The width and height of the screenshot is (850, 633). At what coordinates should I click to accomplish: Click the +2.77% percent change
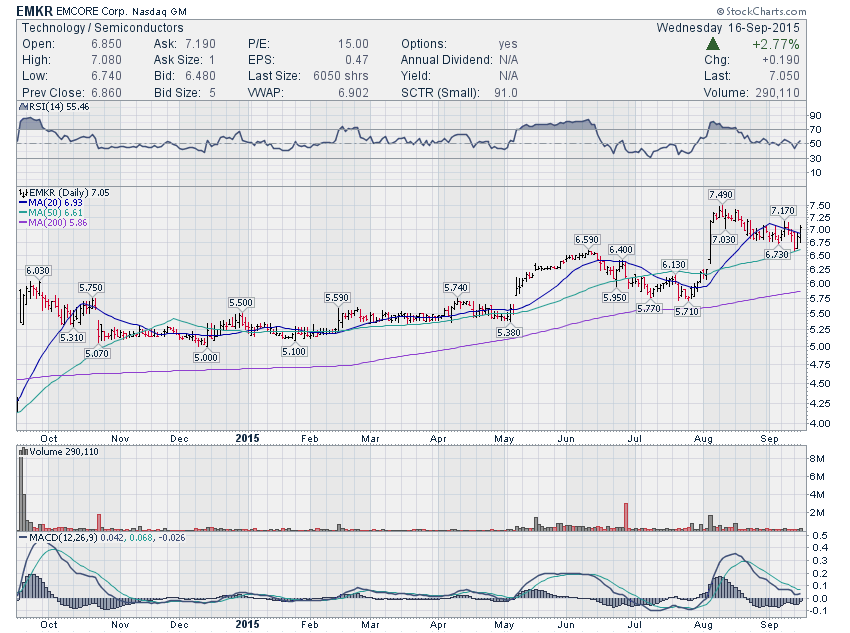pyautogui.click(x=776, y=44)
